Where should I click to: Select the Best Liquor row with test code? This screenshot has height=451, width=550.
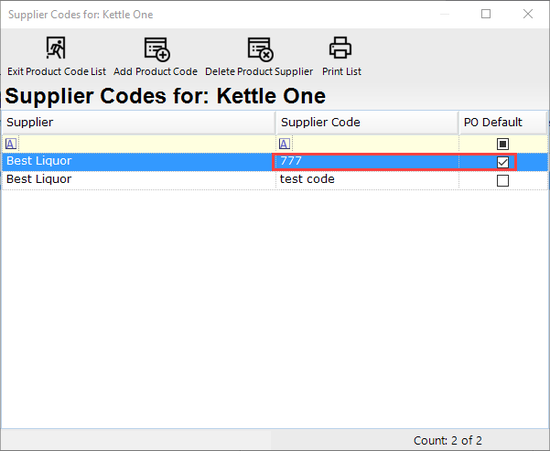point(275,180)
